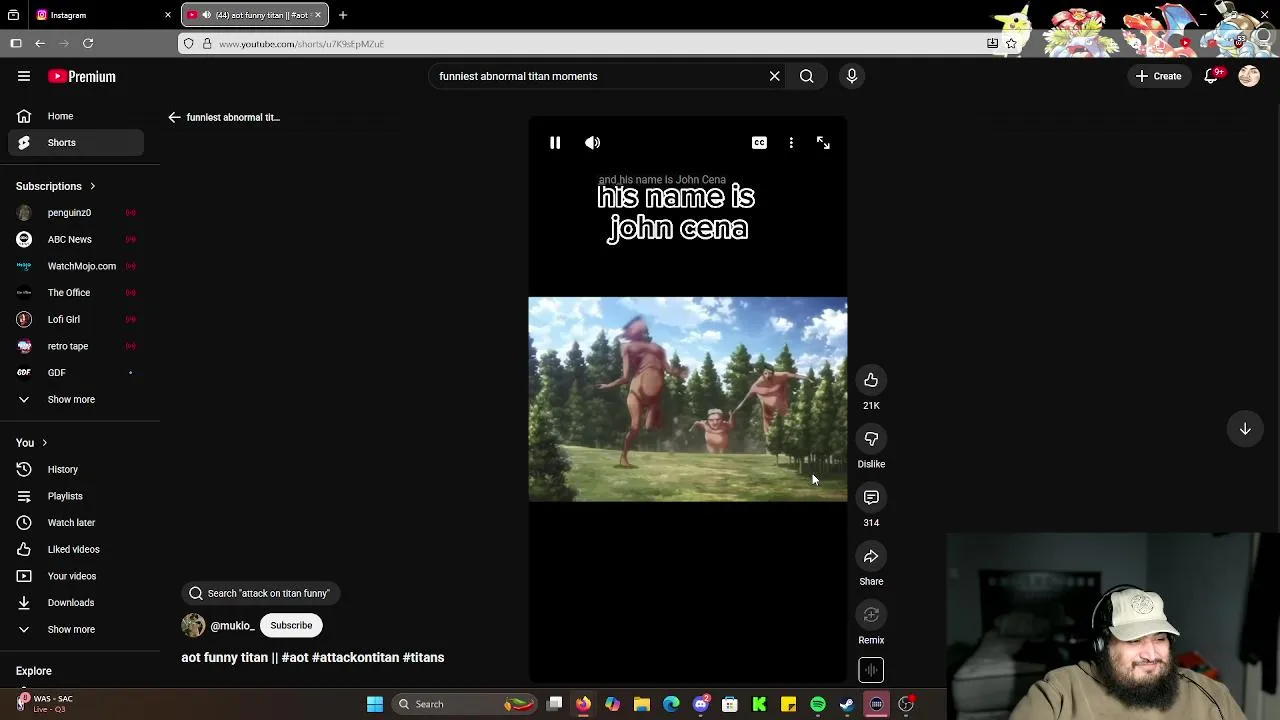Open Home in the sidebar

click(76, 116)
